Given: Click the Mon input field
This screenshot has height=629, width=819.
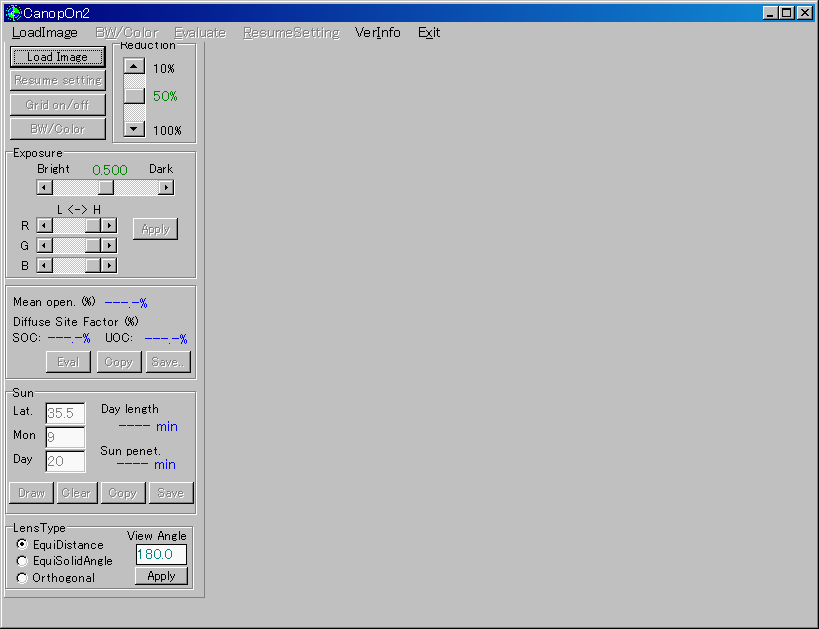Looking at the screenshot, I should (x=65, y=437).
